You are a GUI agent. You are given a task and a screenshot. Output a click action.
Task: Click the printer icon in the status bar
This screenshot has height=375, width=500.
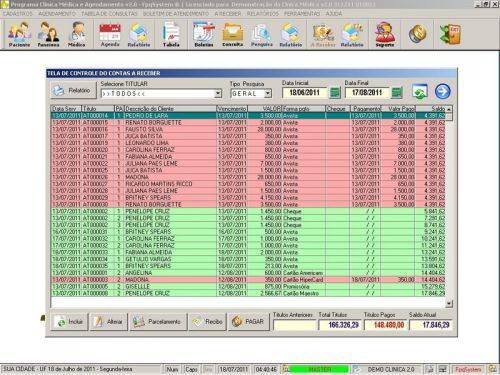tap(430, 369)
